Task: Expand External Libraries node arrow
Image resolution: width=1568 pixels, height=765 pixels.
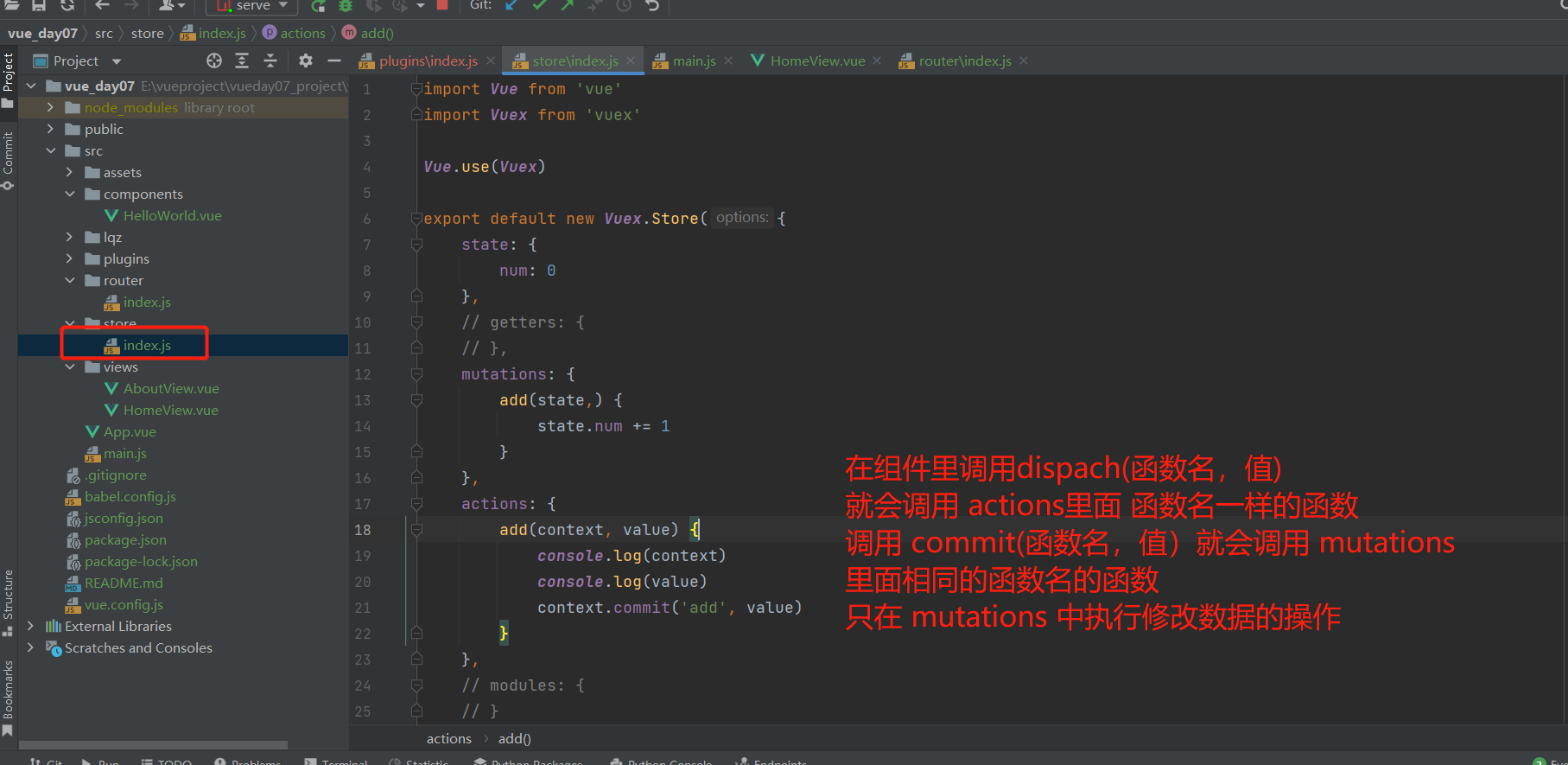Action: point(31,626)
